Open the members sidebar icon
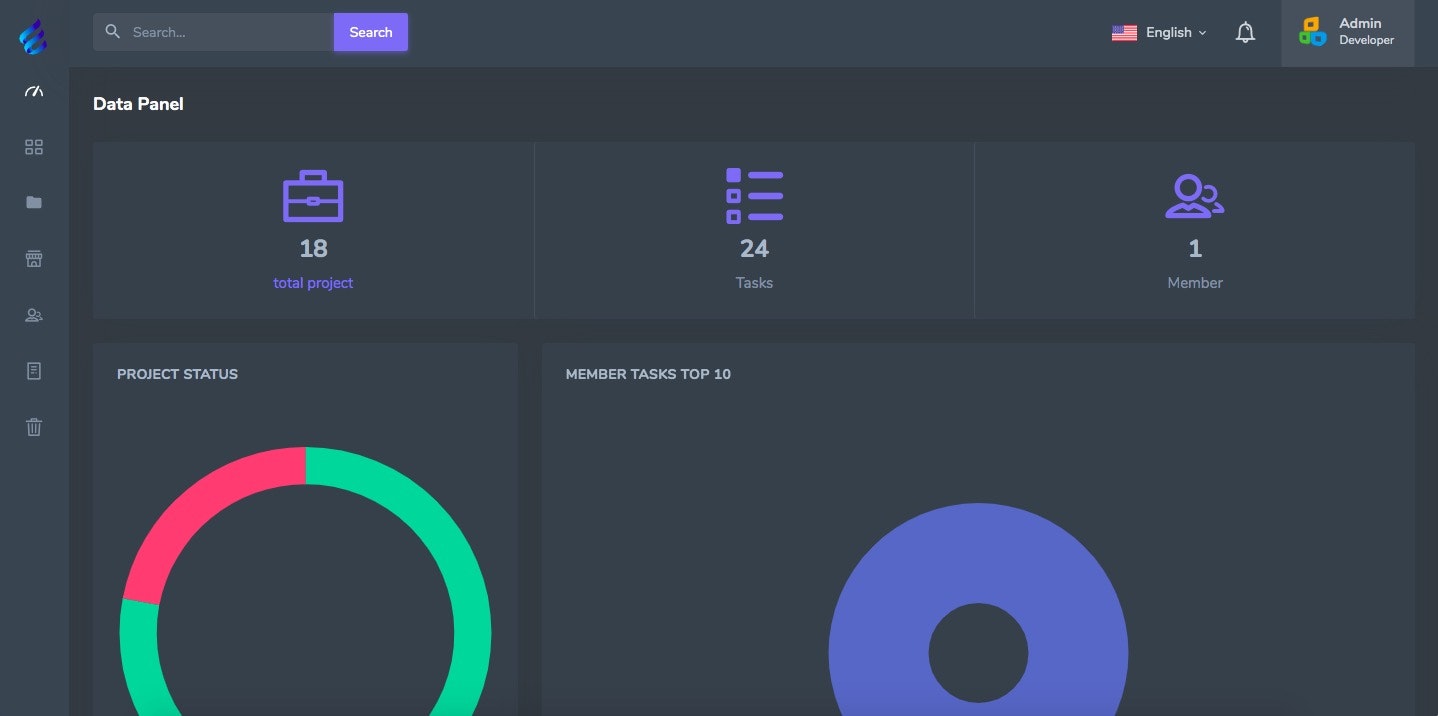1438x716 pixels. tap(34, 315)
